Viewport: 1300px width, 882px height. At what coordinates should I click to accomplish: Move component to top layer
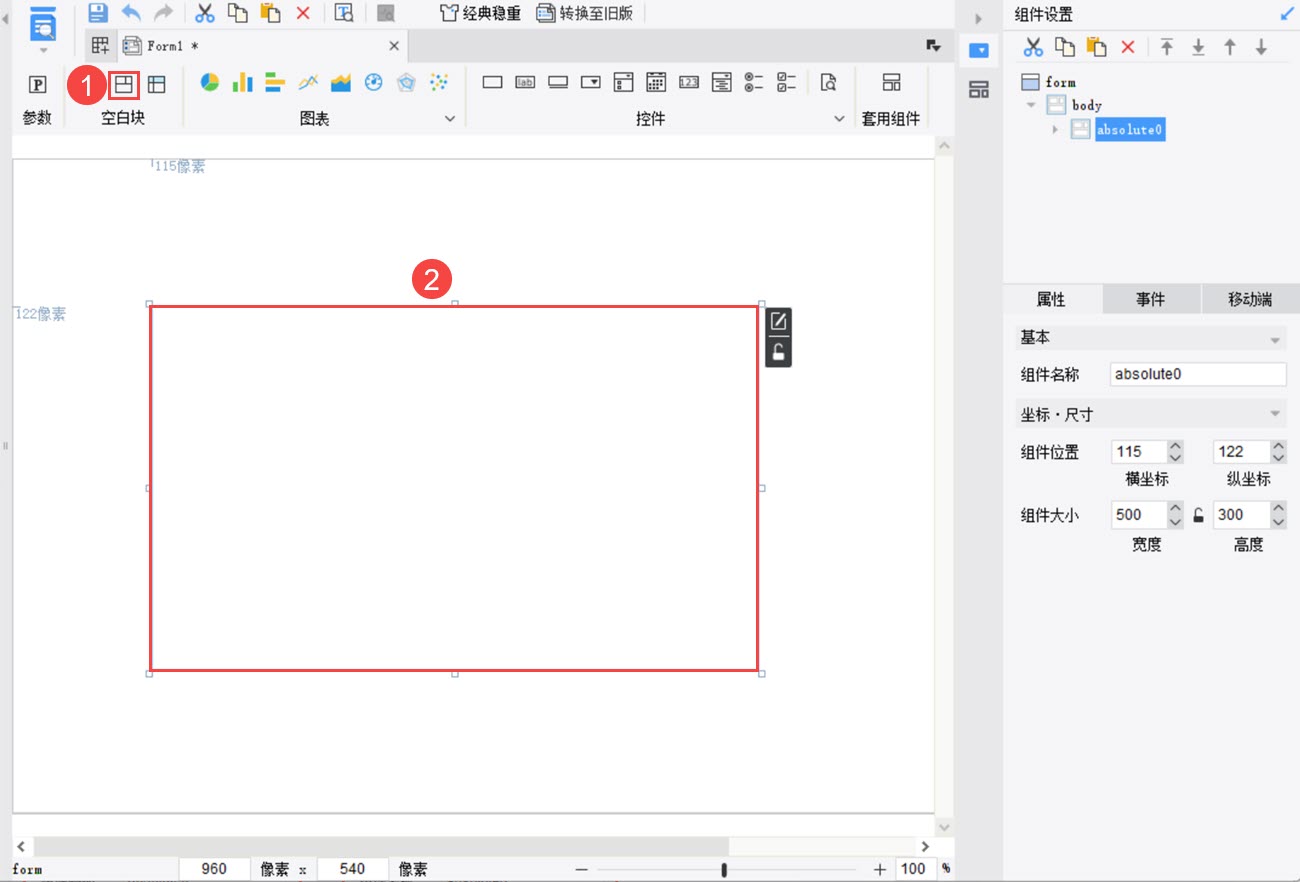tap(1167, 47)
